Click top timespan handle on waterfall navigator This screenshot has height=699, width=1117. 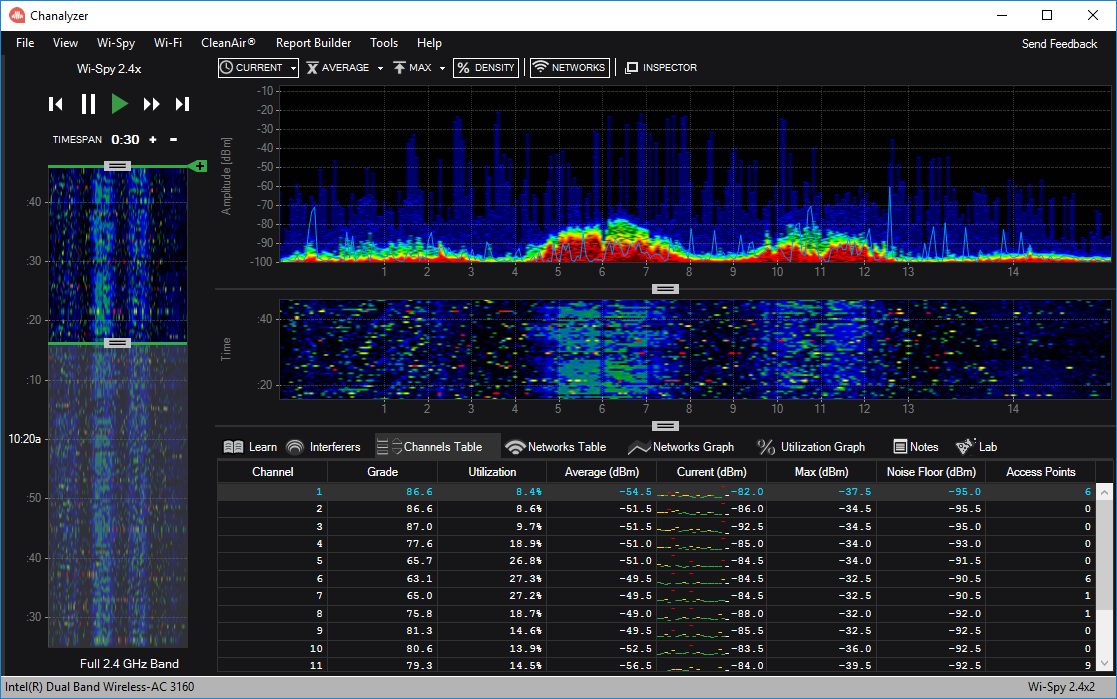117,166
